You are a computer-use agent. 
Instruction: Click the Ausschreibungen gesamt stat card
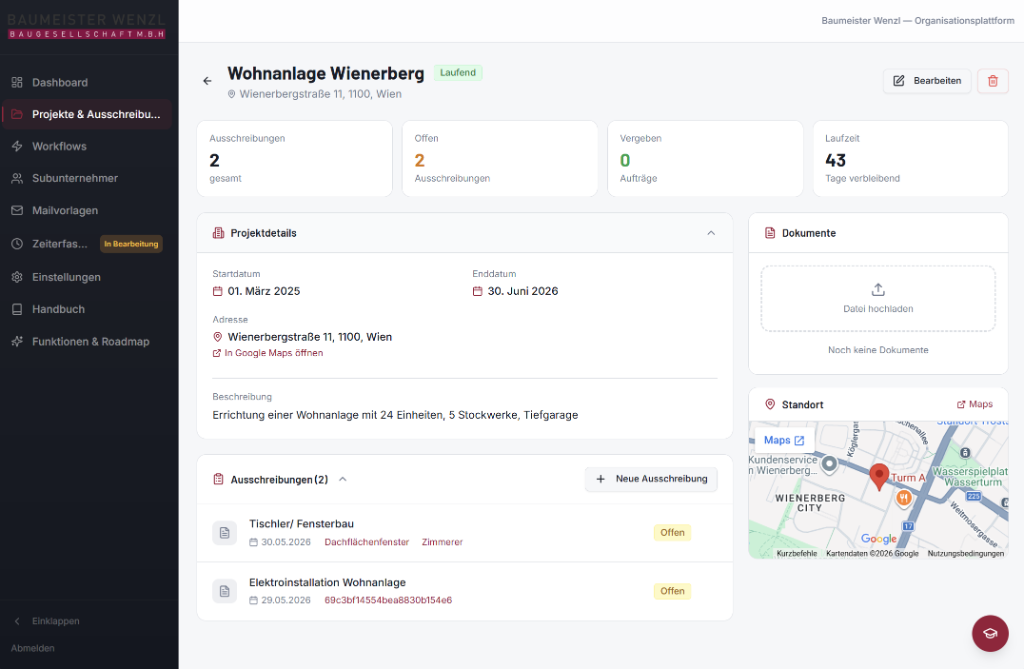coord(295,159)
